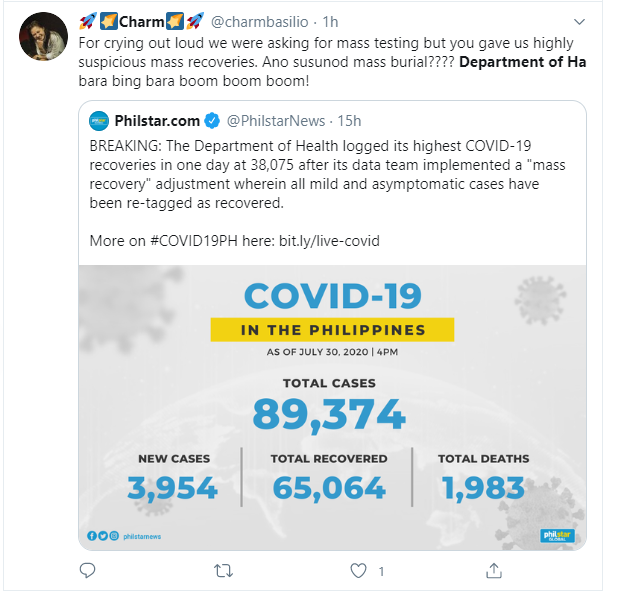
Task: Retweet this tweet using the arrows icon
Action: [223, 570]
